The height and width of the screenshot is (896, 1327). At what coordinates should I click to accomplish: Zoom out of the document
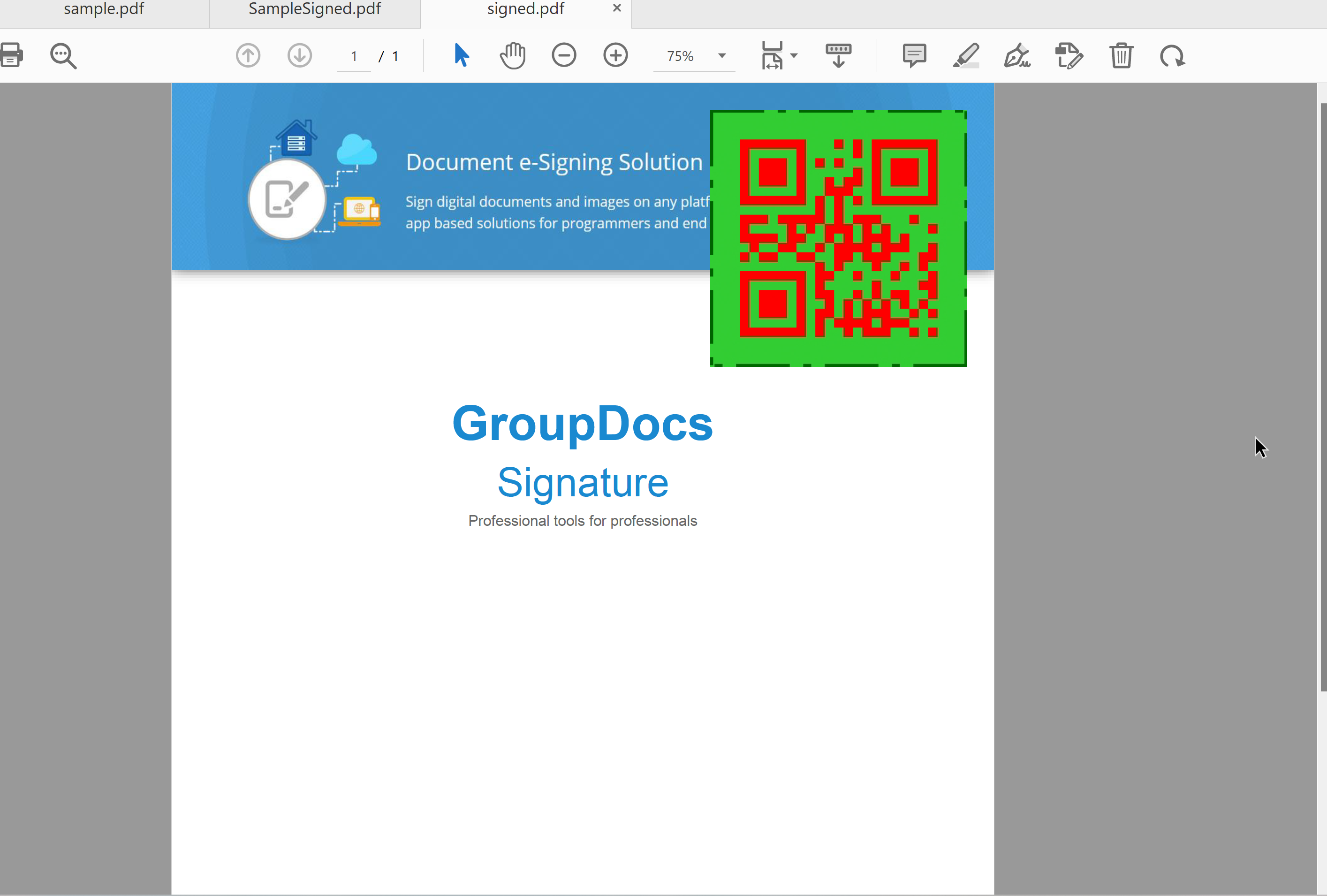(x=564, y=55)
